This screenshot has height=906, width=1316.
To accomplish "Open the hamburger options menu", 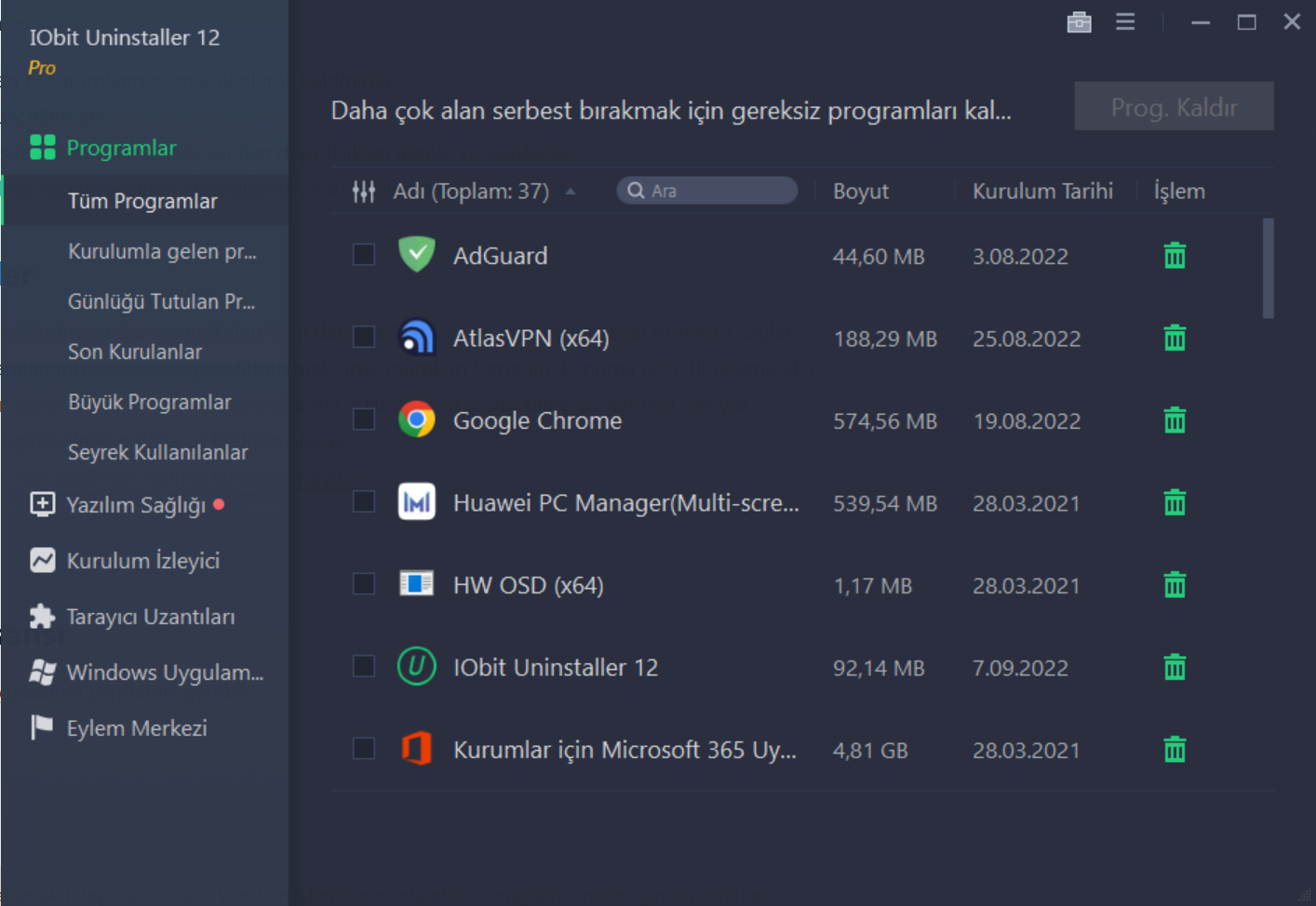I will [x=1125, y=21].
